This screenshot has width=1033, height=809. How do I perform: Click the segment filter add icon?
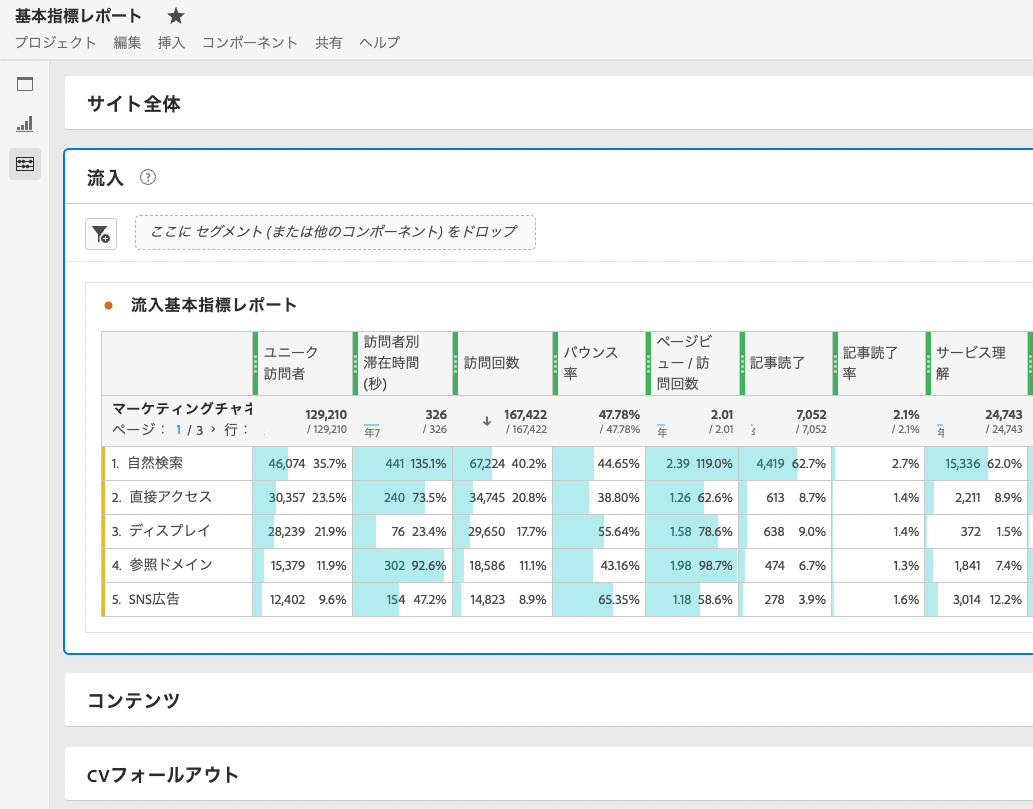point(101,234)
